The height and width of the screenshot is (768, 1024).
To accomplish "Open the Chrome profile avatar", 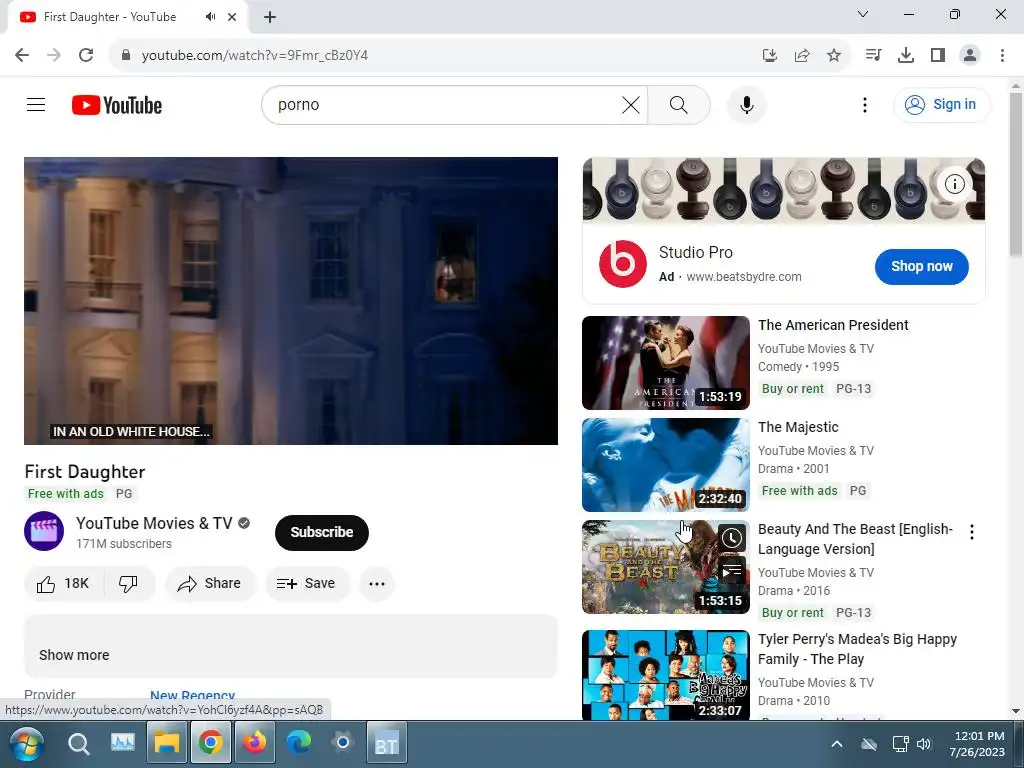I will pos(970,56).
